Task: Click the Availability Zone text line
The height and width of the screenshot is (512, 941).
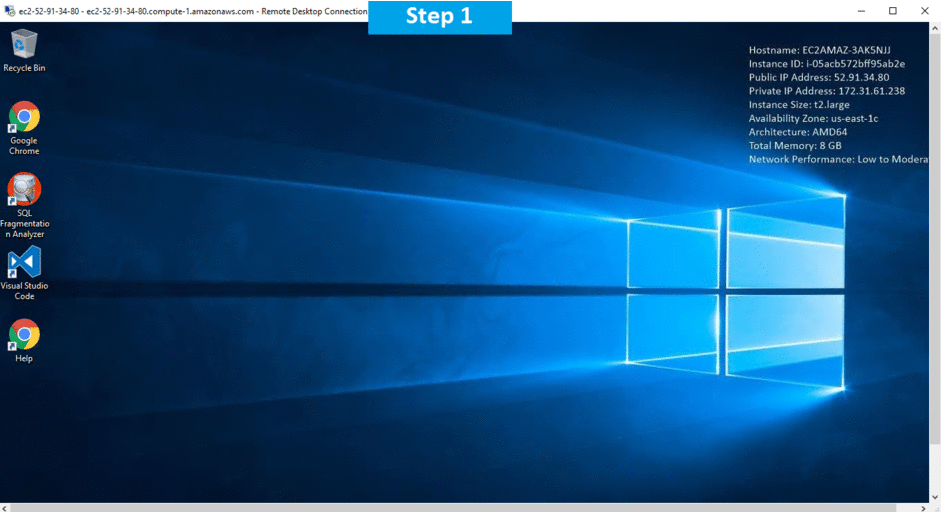Action: tap(813, 118)
